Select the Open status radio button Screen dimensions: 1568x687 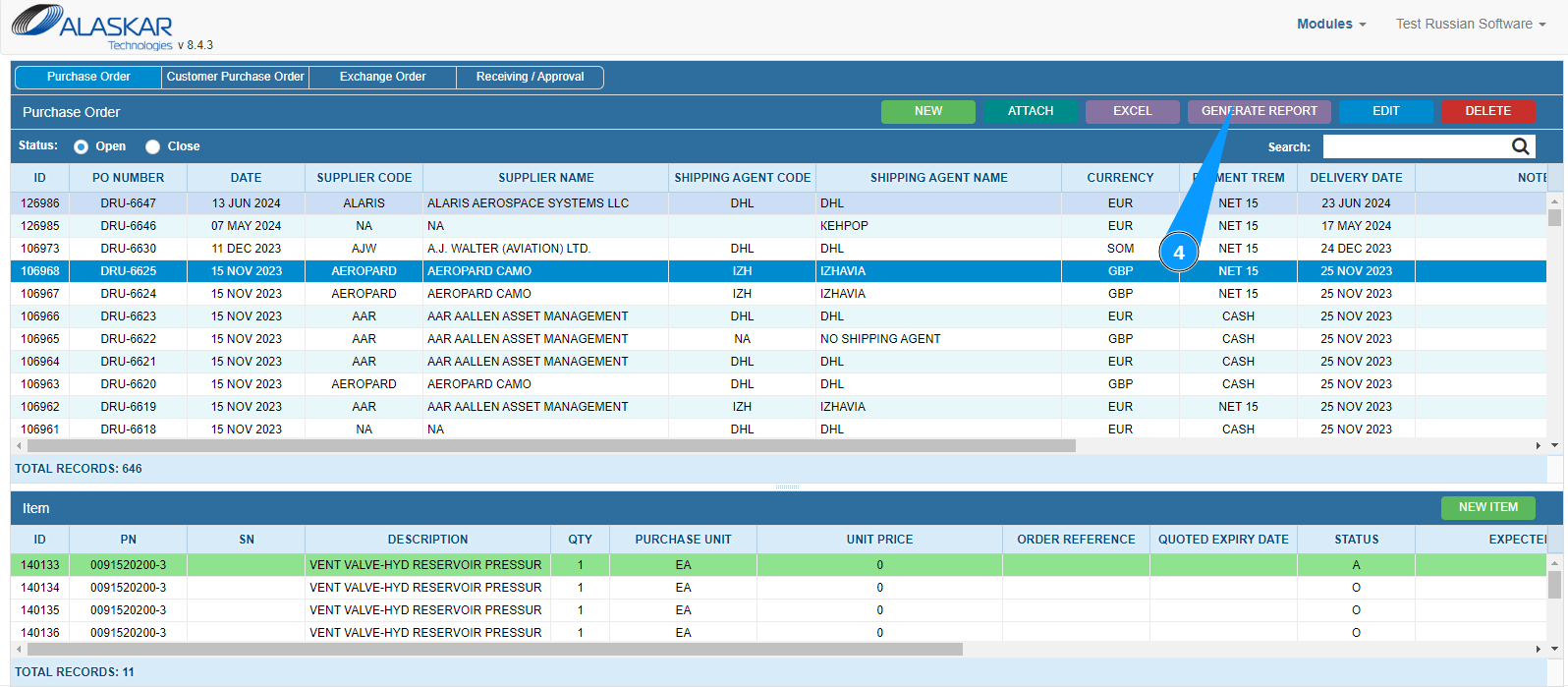[82, 146]
